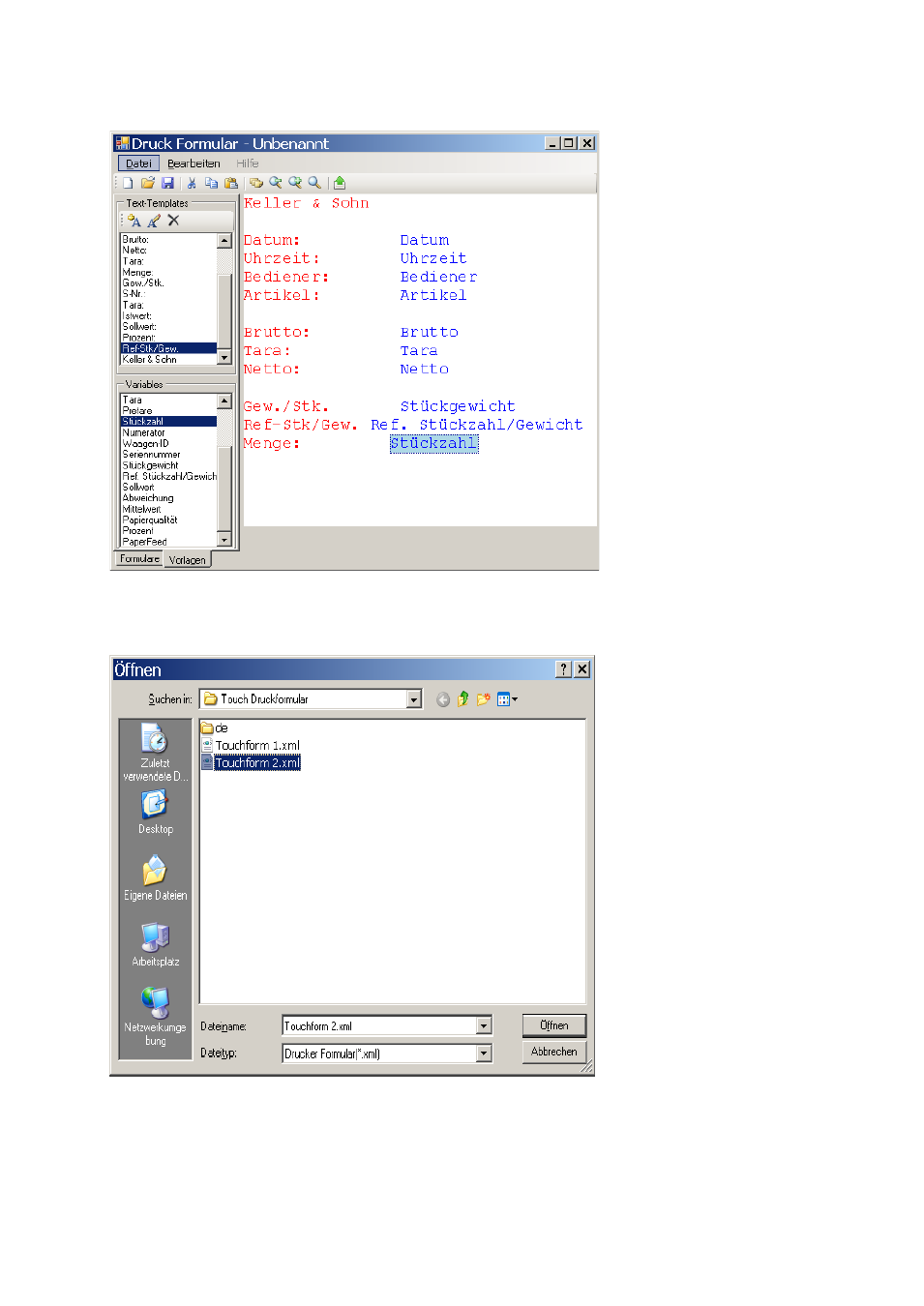924x1306 pixels.
Task: Open the Bearbeiten menu
Action: [x=194, y=163]
